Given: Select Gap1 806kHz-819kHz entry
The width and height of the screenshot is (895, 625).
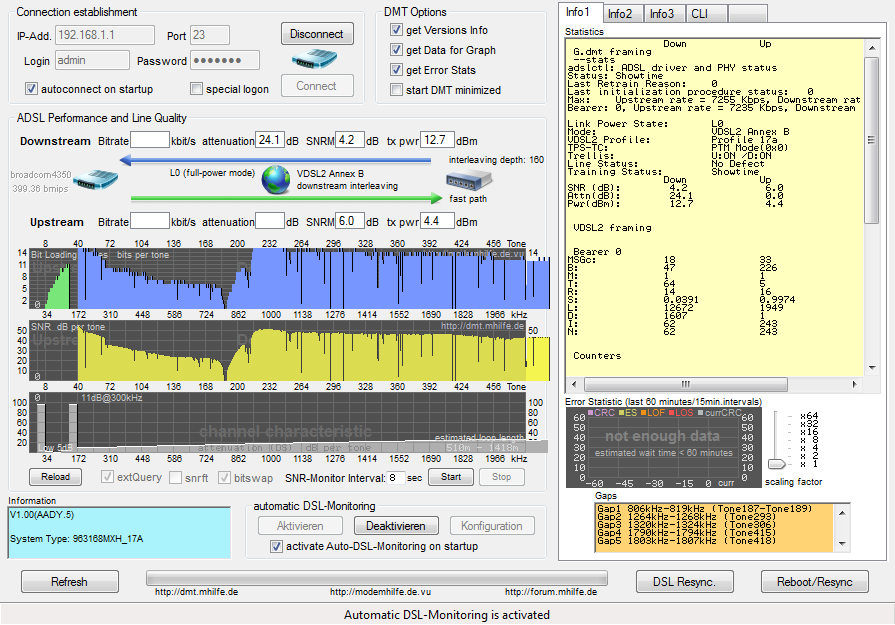Looking at the screenshot, I should tap(704, 509).
